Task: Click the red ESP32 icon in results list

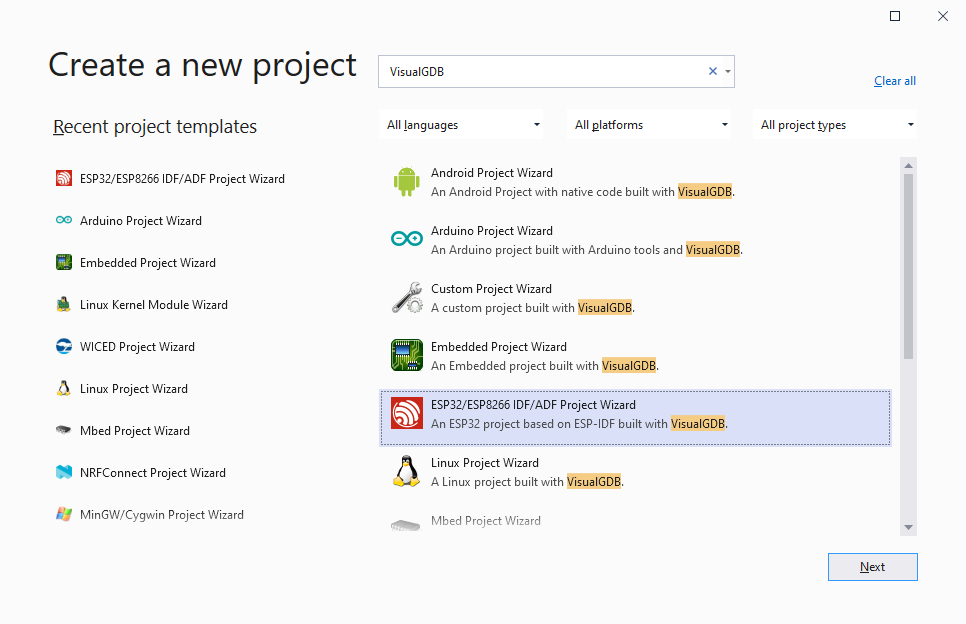Action: 407,413
